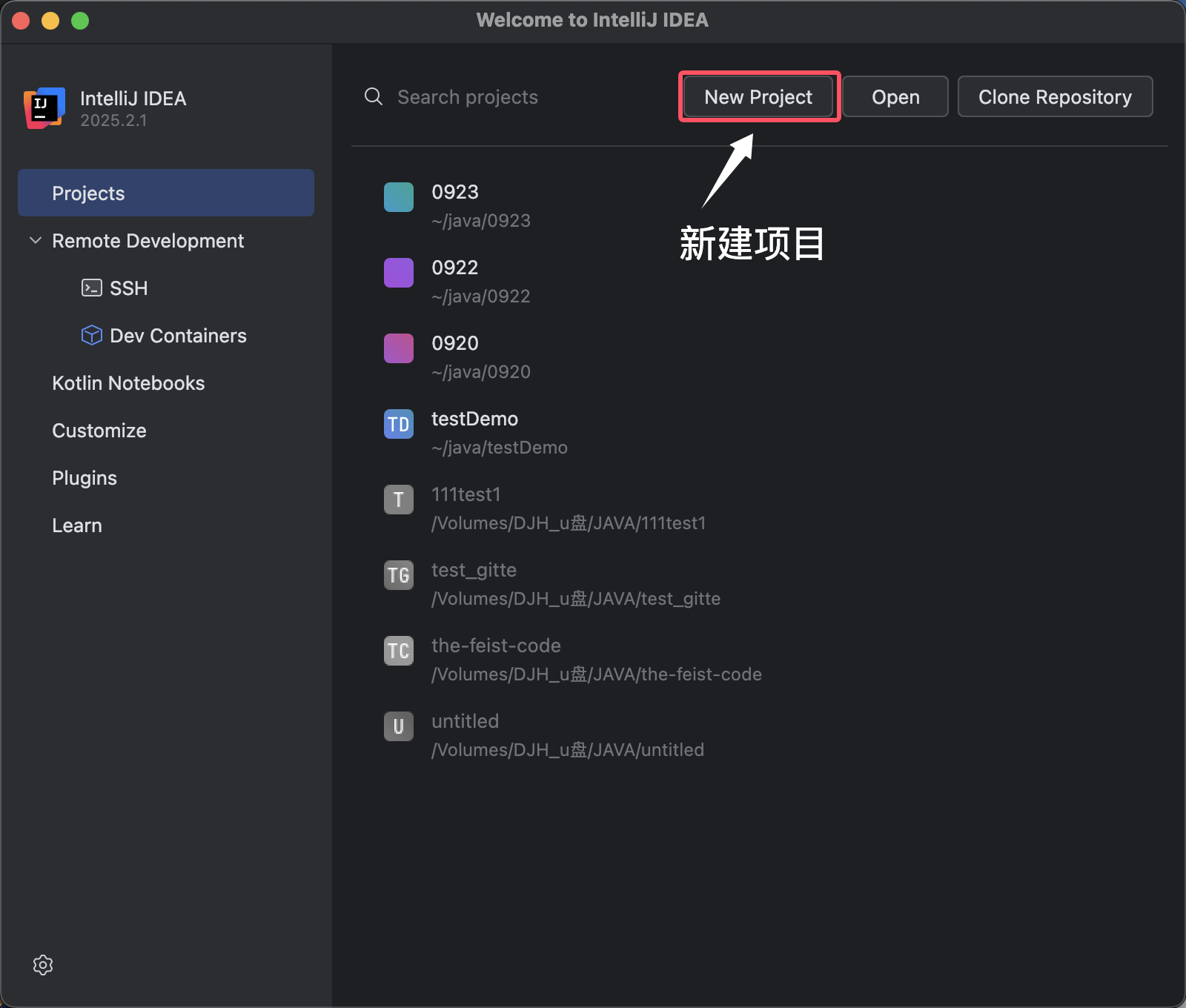This screenshot has height=1008, width=1186.
Task: Open the the-feist-code project entry
Action: point(496,645)
